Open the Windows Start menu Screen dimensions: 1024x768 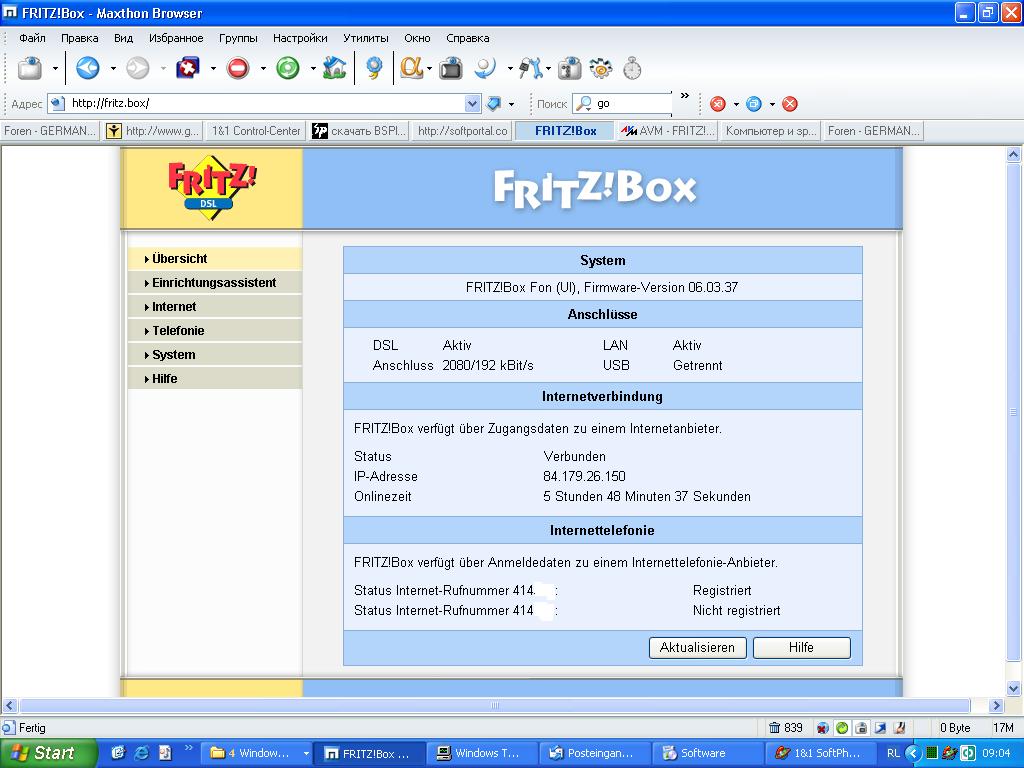pyautogui.click(x=47, y=753)
